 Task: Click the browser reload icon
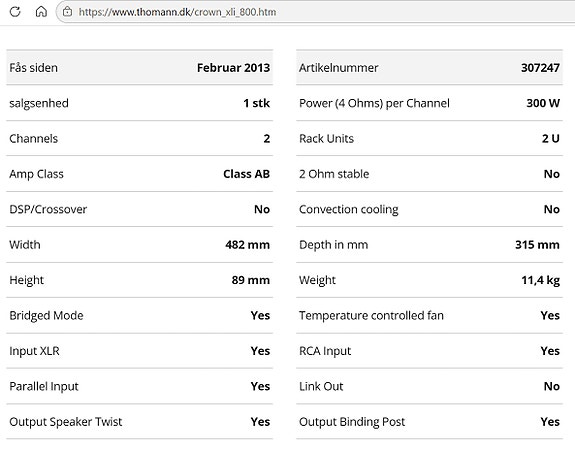[x=15, y=12]
